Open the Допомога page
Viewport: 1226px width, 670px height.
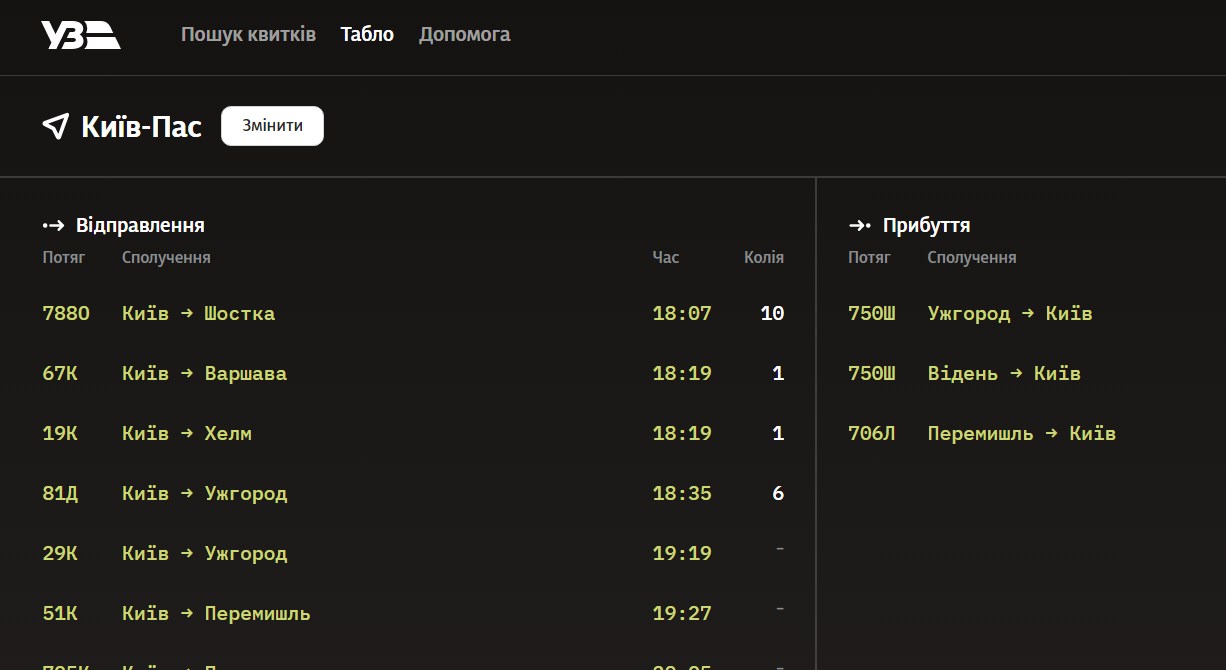464,35
